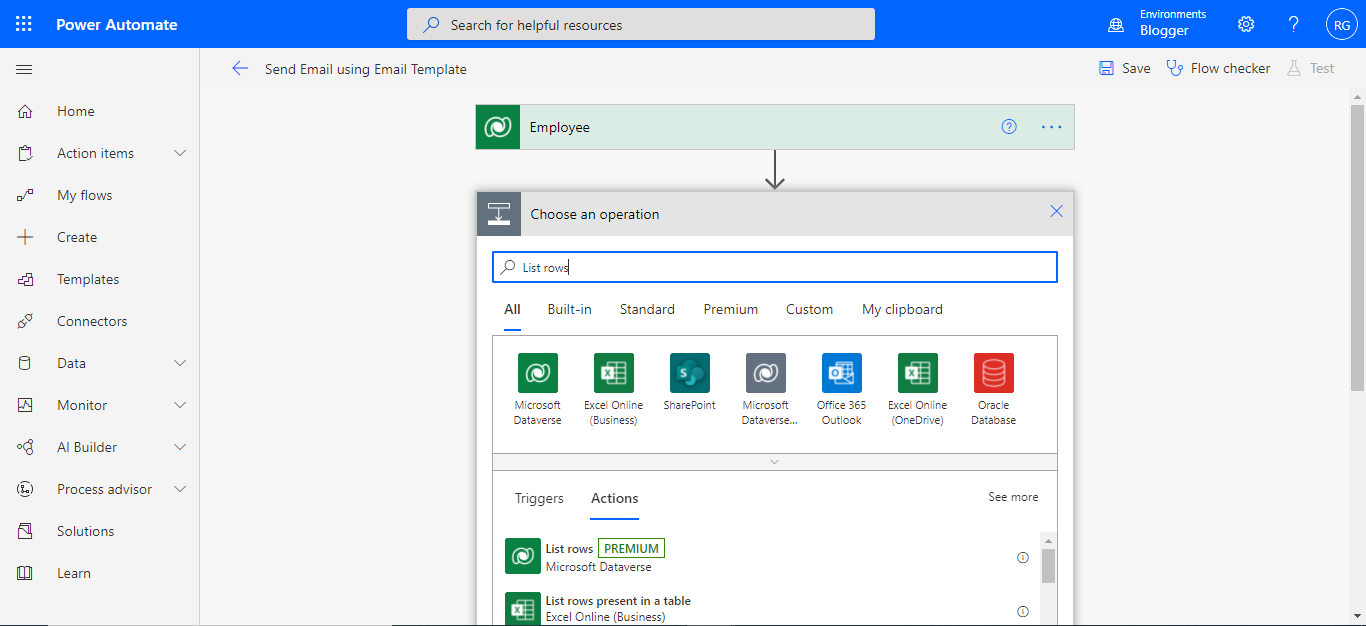Click the Learn book icon in sidebar

pos(25,573)
